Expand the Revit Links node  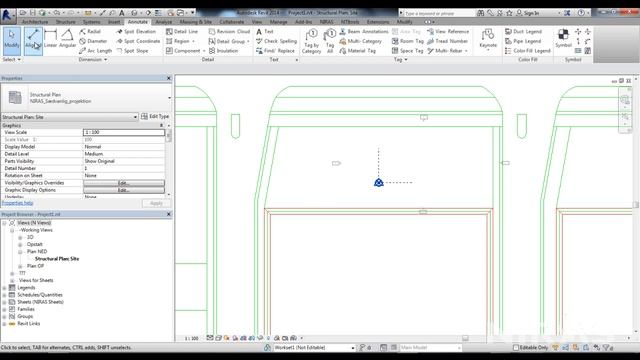click(x=4, y=324)
